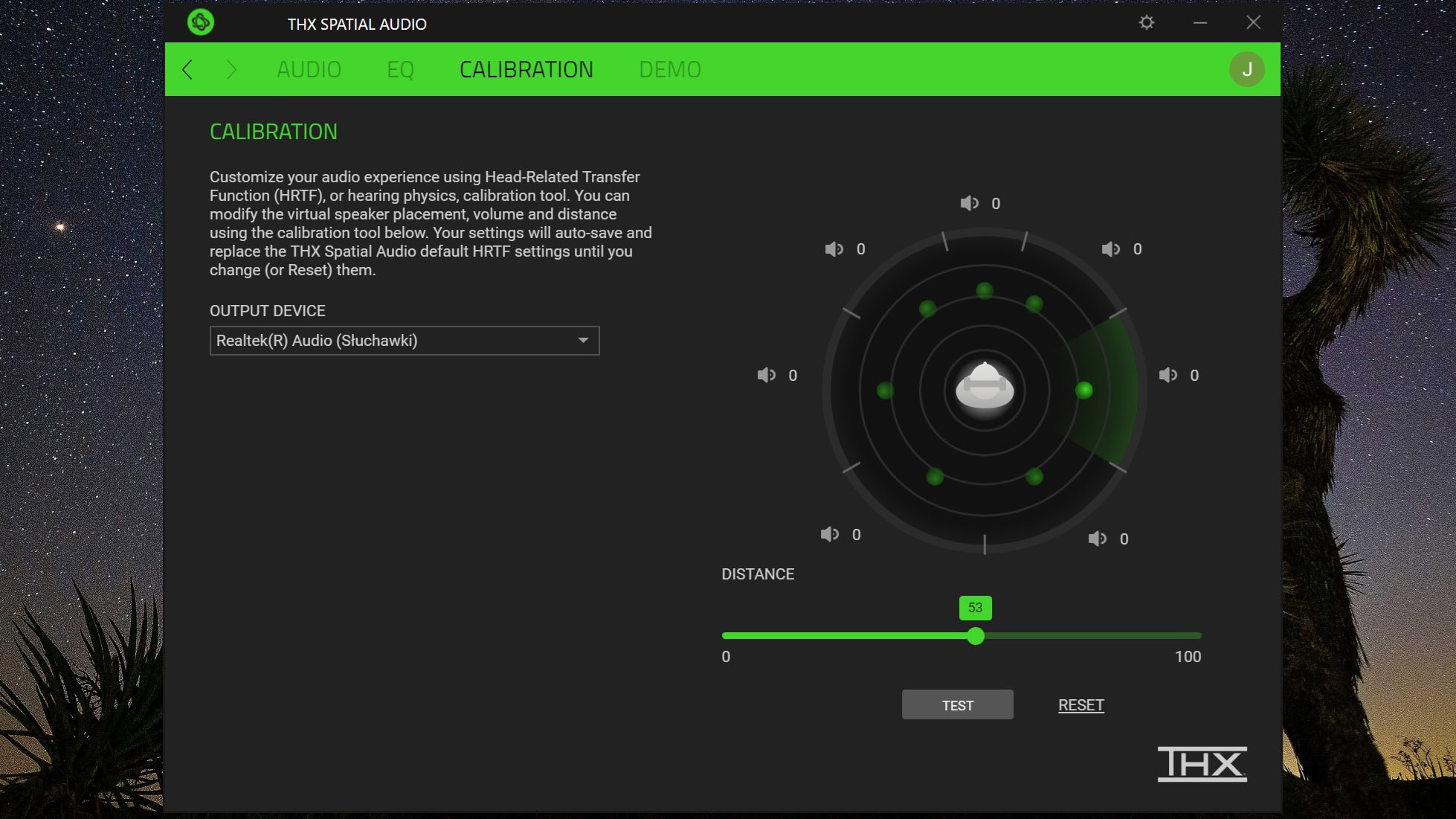The image size is (1456, 819).
Task: Open the Output Device combo box
Action: click(405, 341)
